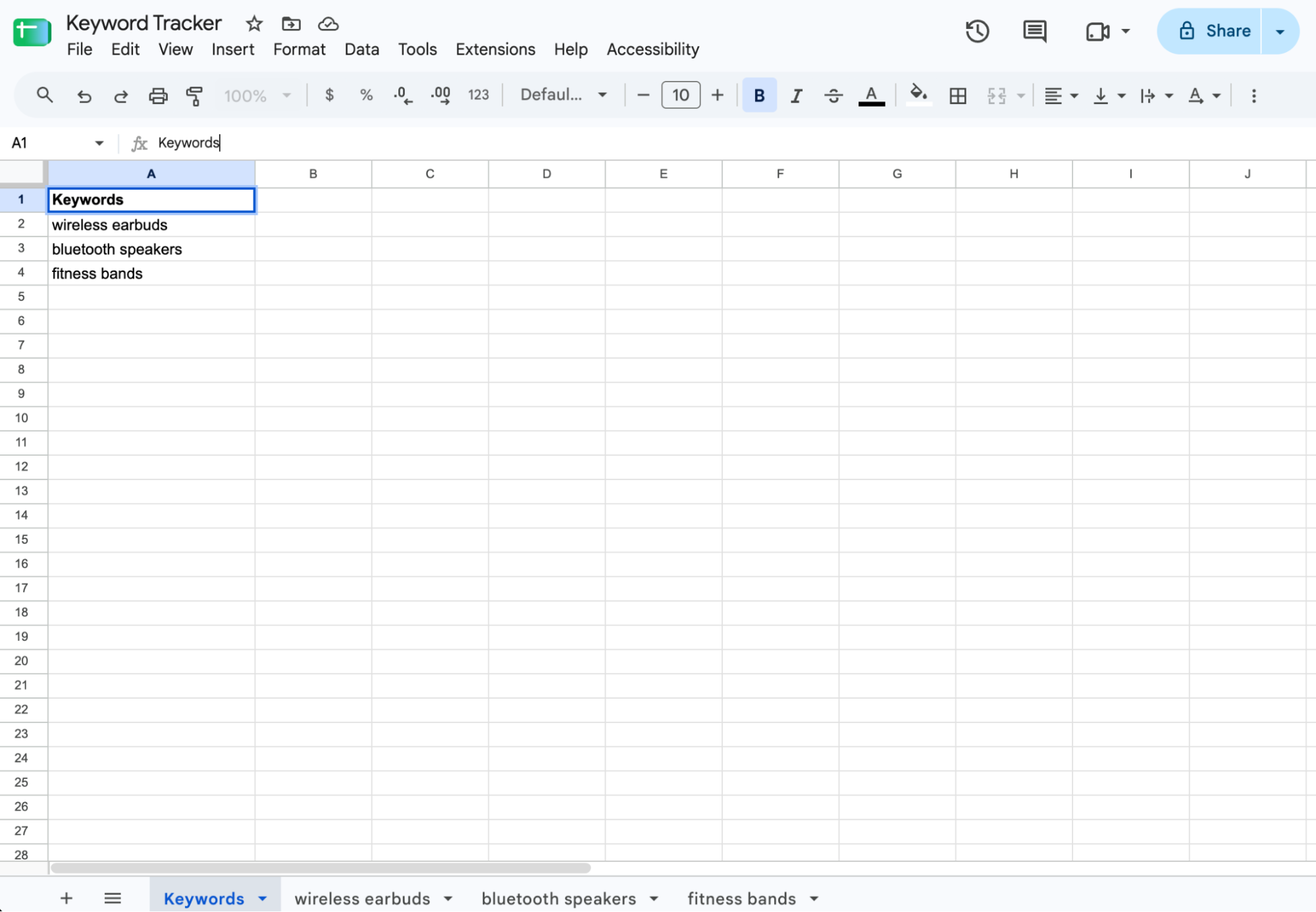The width and height of the screenshot is (1316, 912).
Task: Star the Keyword Tracker document
Action: (x=254, y=24)
